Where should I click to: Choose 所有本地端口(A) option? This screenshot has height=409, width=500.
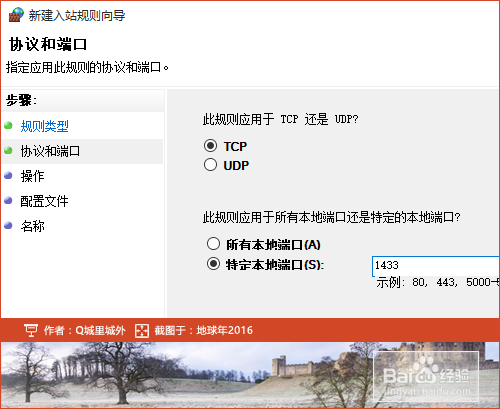[x=213, y=244]
